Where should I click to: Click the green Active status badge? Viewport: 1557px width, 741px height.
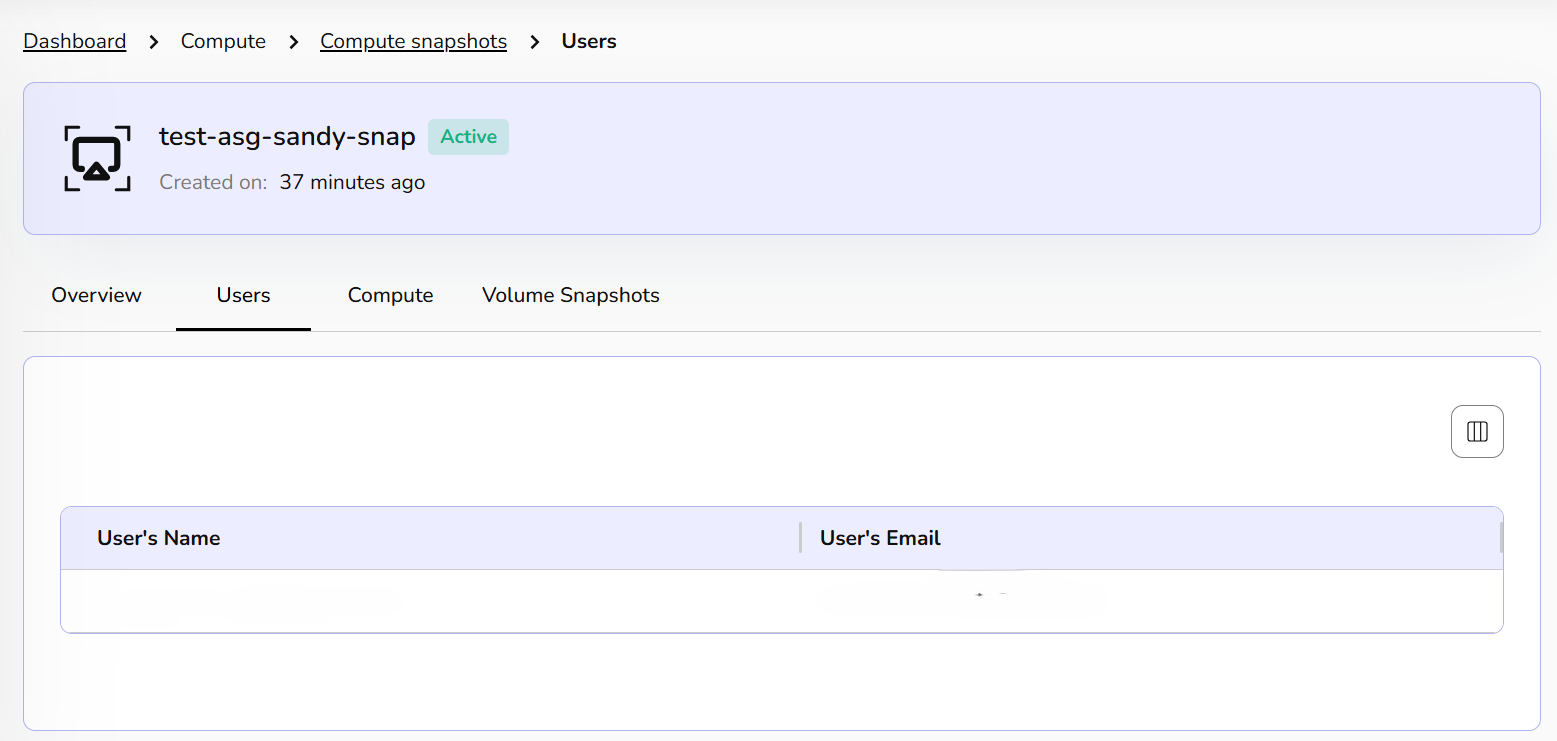[468, 137]
